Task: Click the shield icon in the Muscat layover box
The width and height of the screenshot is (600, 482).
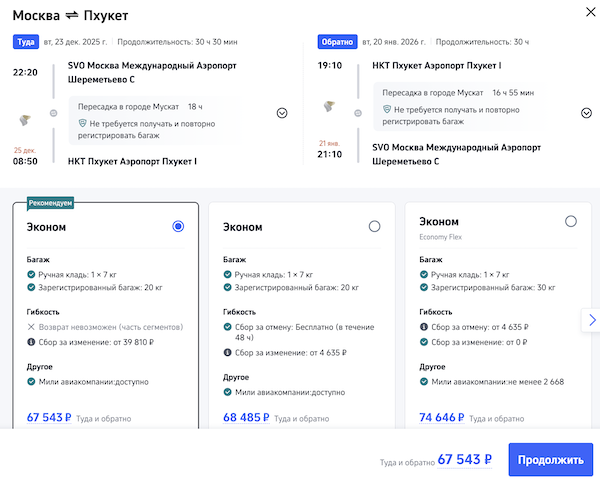Action: [83, 121]
